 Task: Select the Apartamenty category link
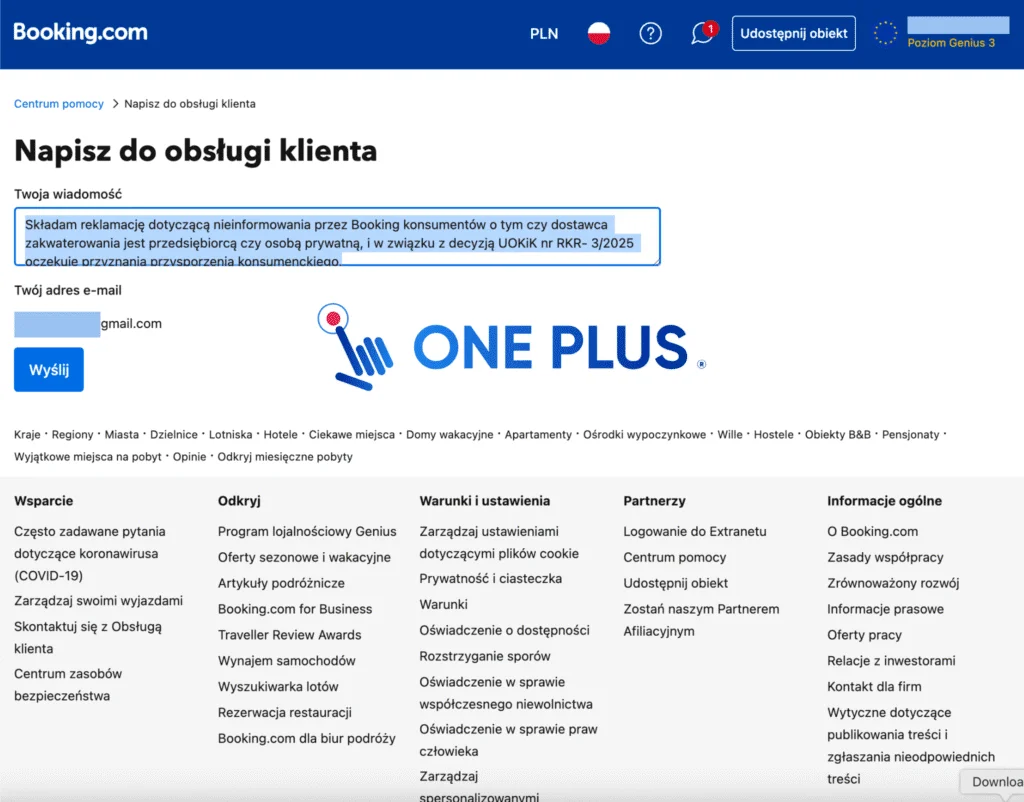pos(538,435)
